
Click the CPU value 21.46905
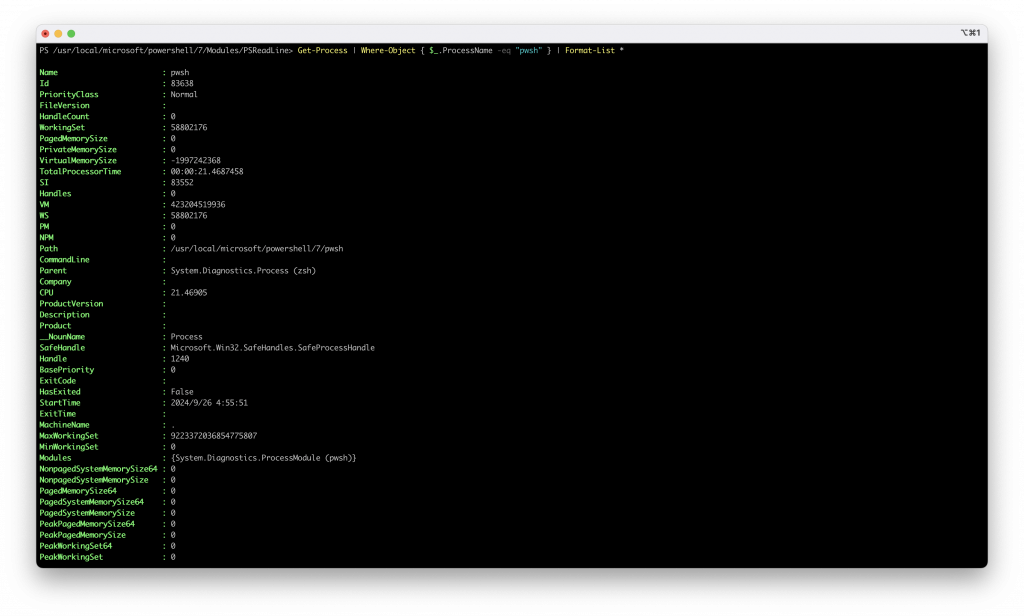point(189,293)
